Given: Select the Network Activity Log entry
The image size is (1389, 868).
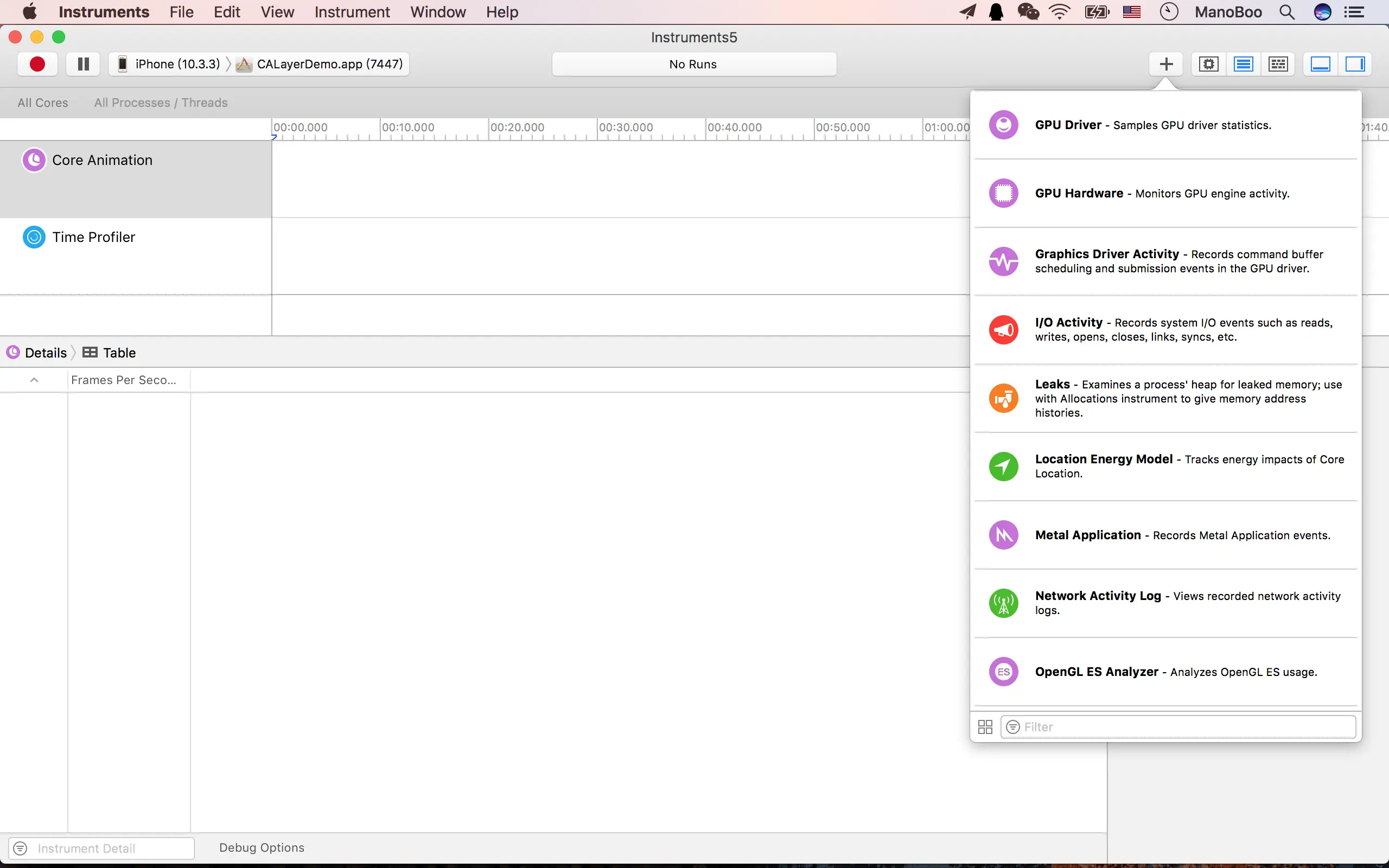Looking at the screenshot, I should [x=1098, y=596].
